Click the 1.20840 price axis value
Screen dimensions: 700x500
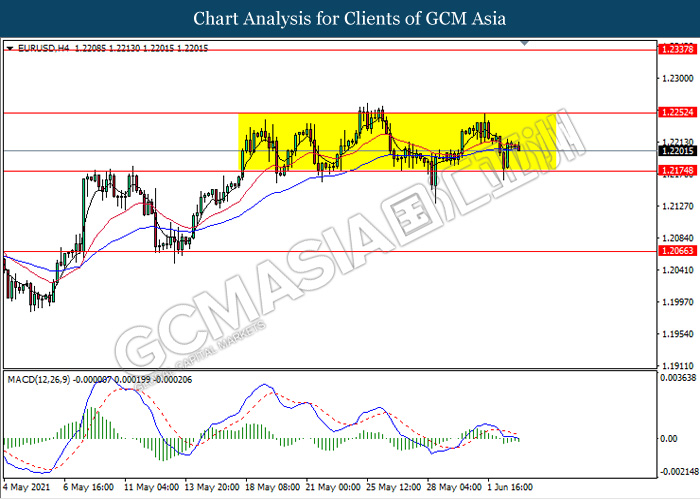coord(678,238)
